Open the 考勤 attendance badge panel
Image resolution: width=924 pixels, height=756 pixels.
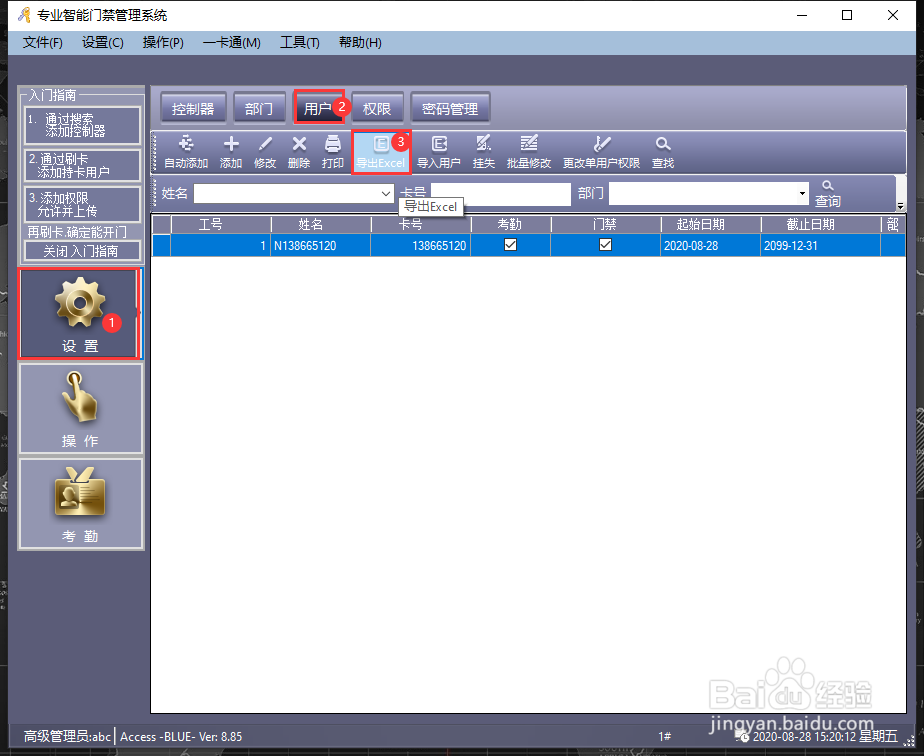[80, 504]
